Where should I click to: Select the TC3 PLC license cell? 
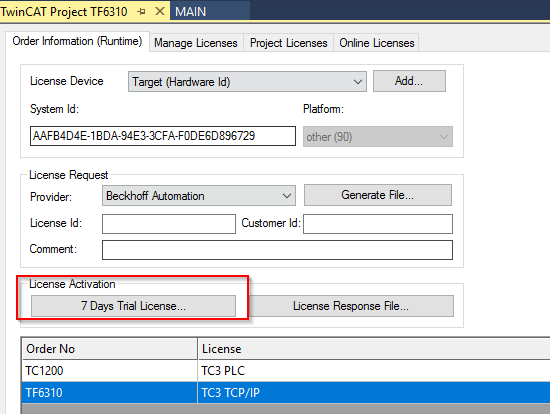point(374,370)
